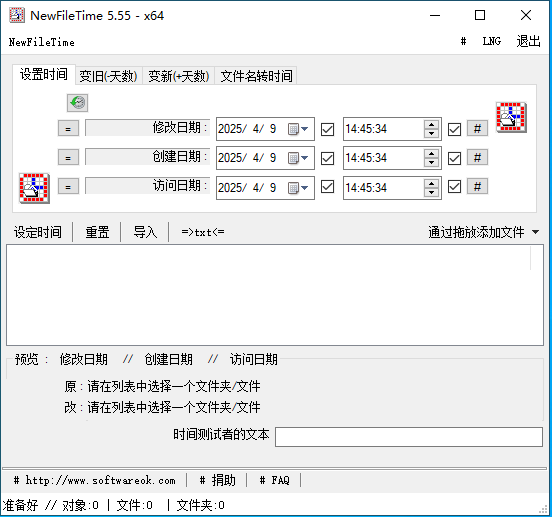Viewport: 552px width, 517px height.
Task: Increase the 创建日期 time with up arrow
Action: coord(431,153)
